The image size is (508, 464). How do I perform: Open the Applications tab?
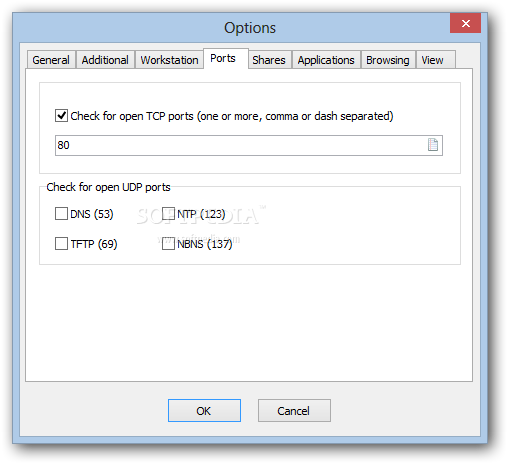click(326, 60)
